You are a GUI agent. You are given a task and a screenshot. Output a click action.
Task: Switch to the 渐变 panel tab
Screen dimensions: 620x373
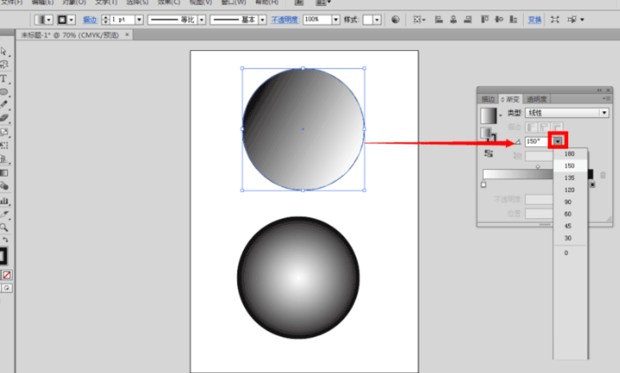tap(510, 99)
